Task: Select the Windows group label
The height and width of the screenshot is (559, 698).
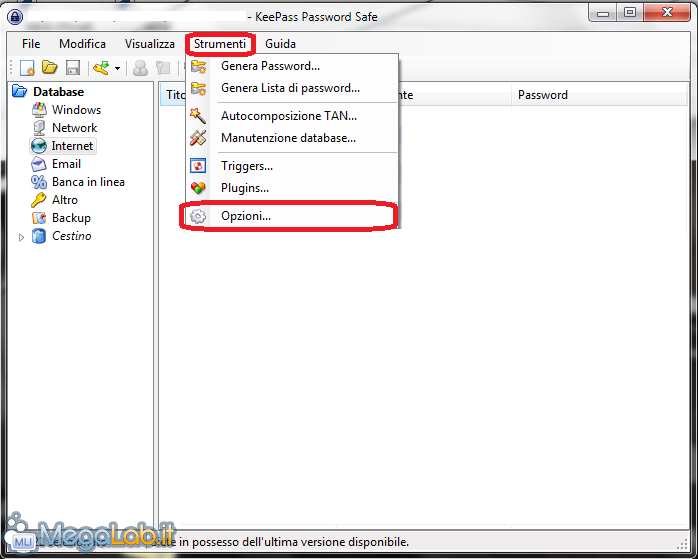Action: point(76,110)
